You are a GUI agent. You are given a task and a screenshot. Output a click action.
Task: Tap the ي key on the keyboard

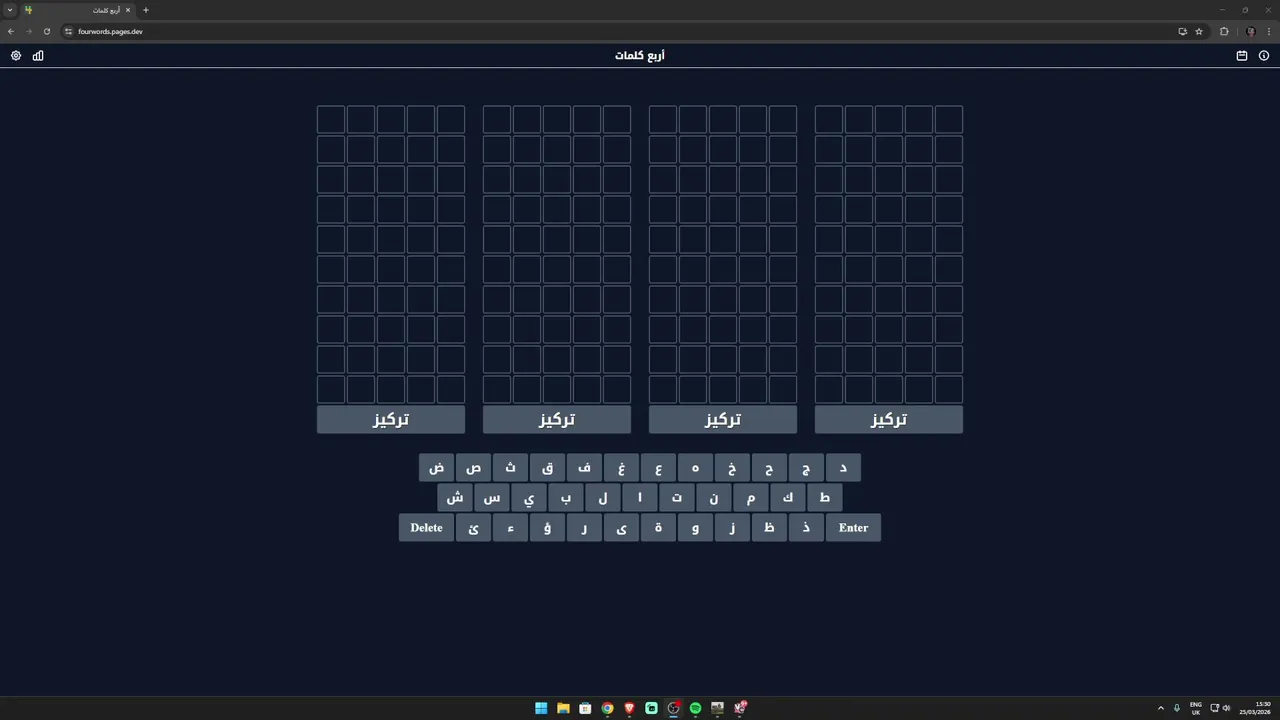pos(529,498)
